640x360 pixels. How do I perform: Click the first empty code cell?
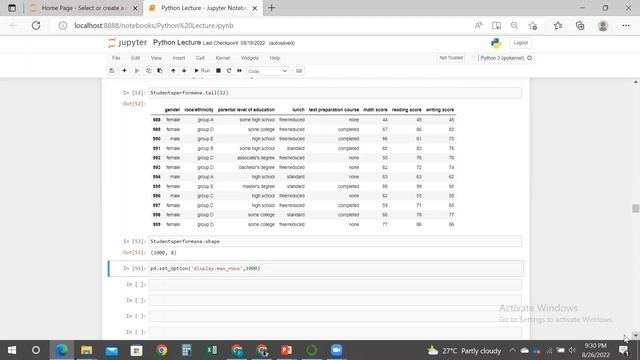point(335,284)
